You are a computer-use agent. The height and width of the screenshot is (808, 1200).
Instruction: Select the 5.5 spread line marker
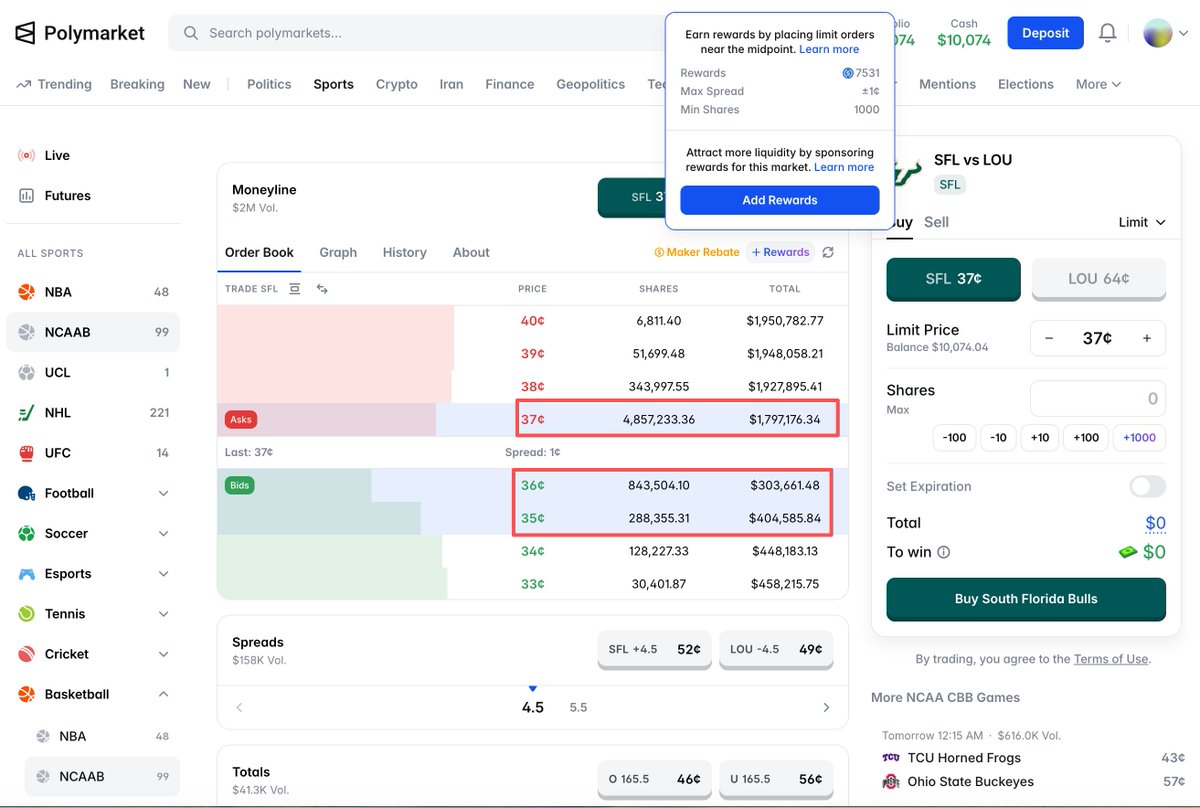578,707
